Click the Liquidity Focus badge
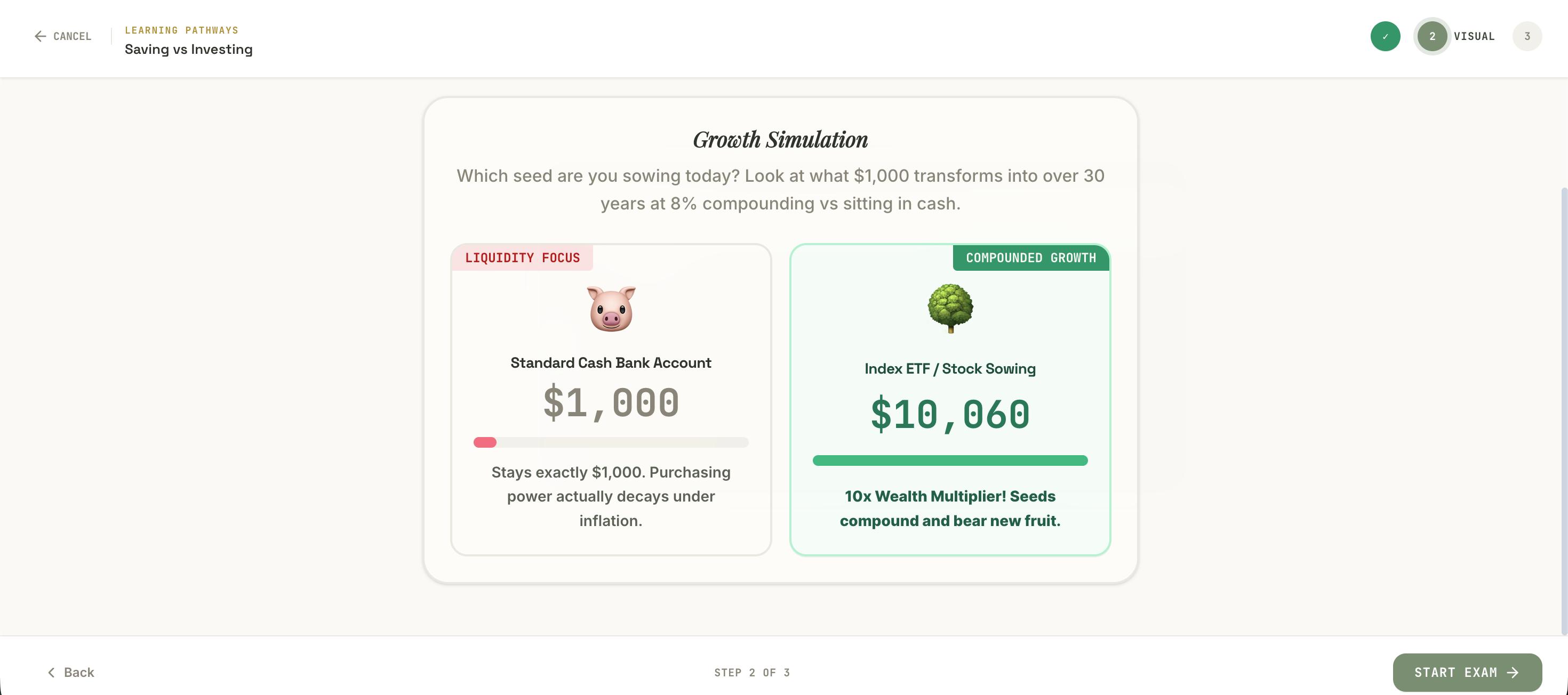 click(522, 258)
